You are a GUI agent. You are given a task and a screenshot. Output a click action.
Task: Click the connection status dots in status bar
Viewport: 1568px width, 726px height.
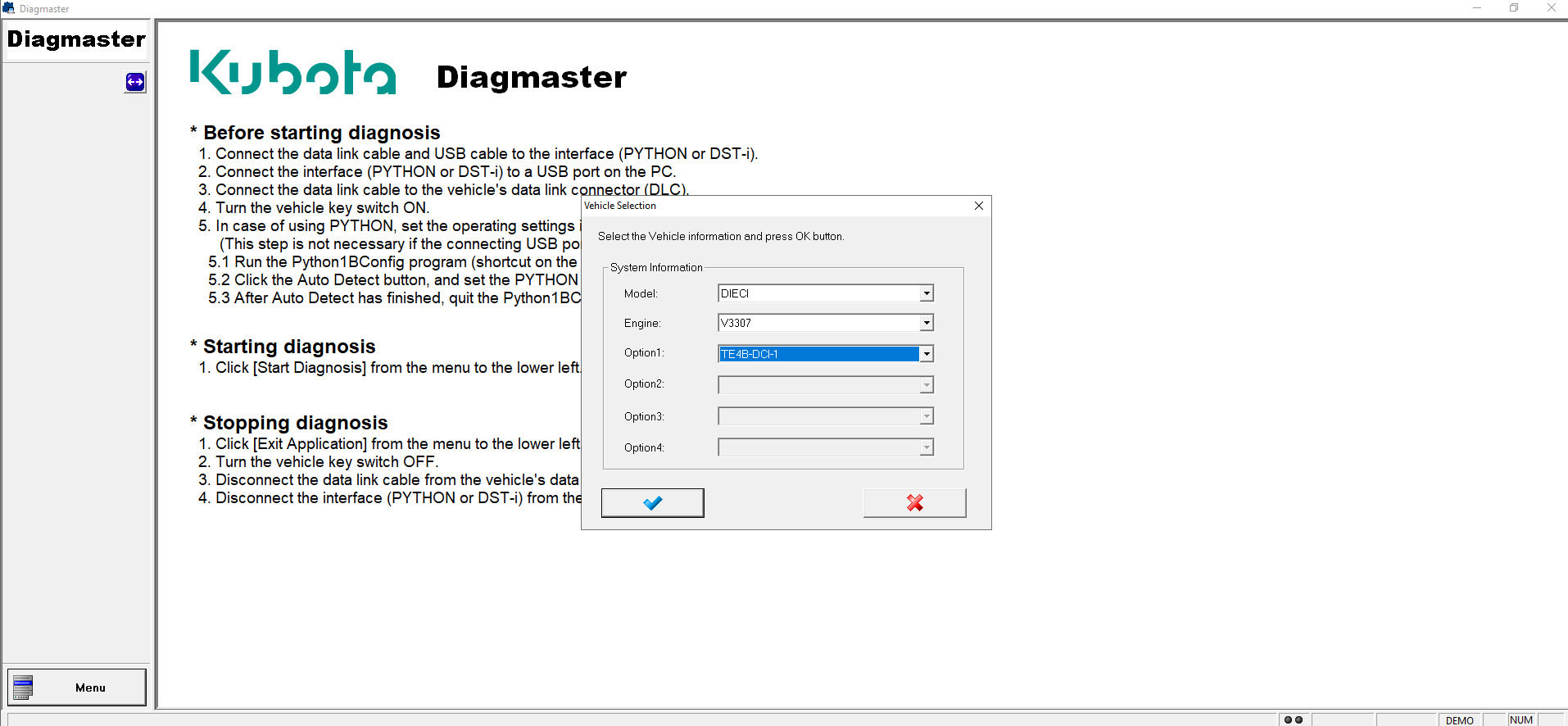pos(1294,720)
